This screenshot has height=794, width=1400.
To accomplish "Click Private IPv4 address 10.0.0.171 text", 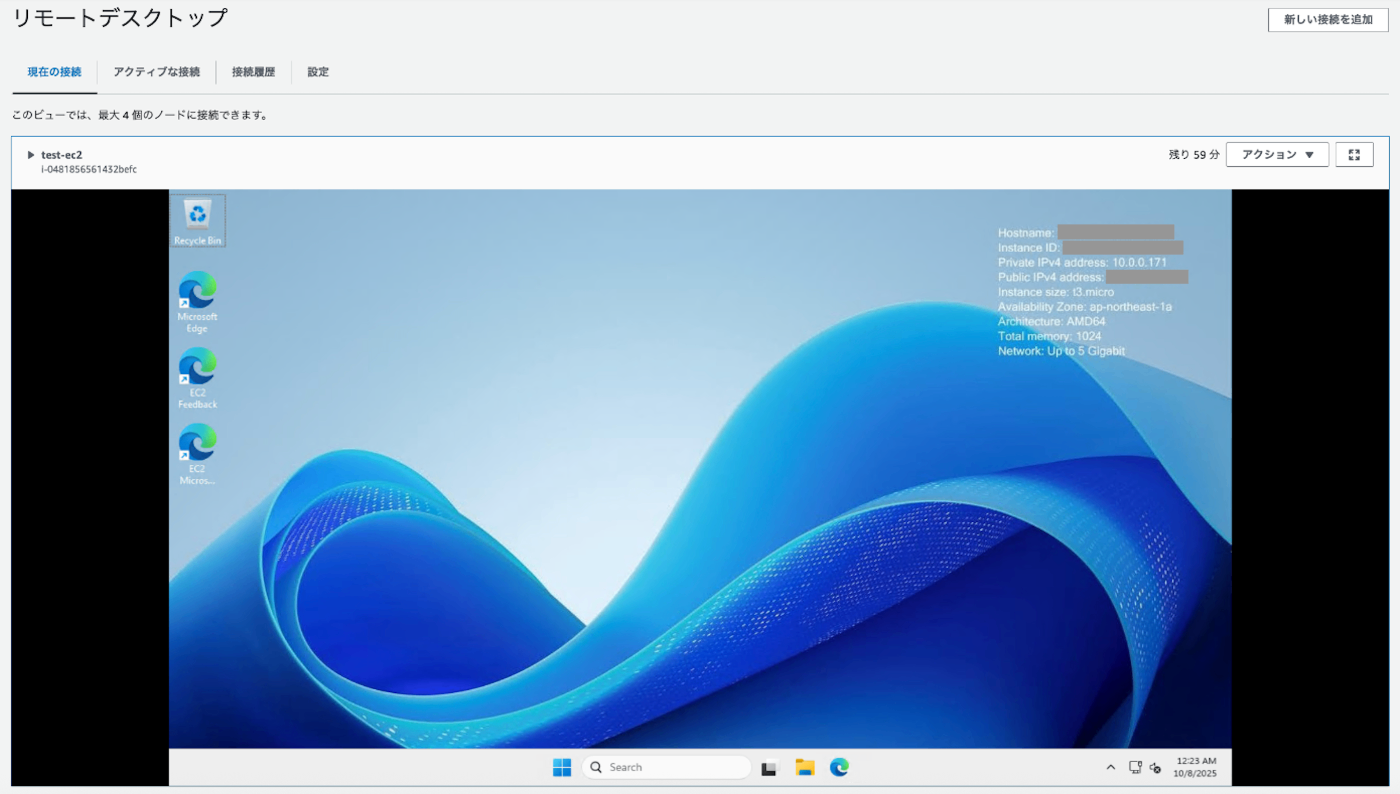I will (1082, 262).
